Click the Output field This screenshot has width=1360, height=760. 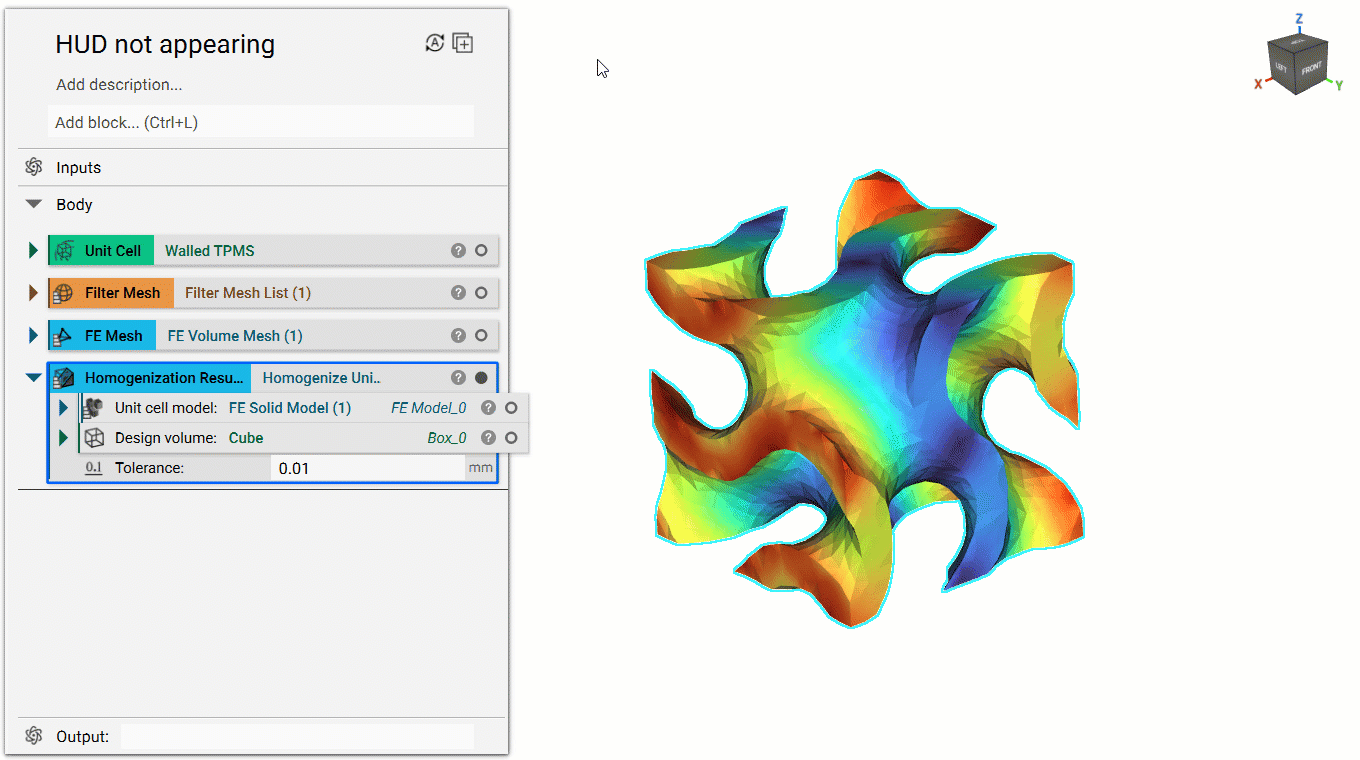tap(297, 736)
